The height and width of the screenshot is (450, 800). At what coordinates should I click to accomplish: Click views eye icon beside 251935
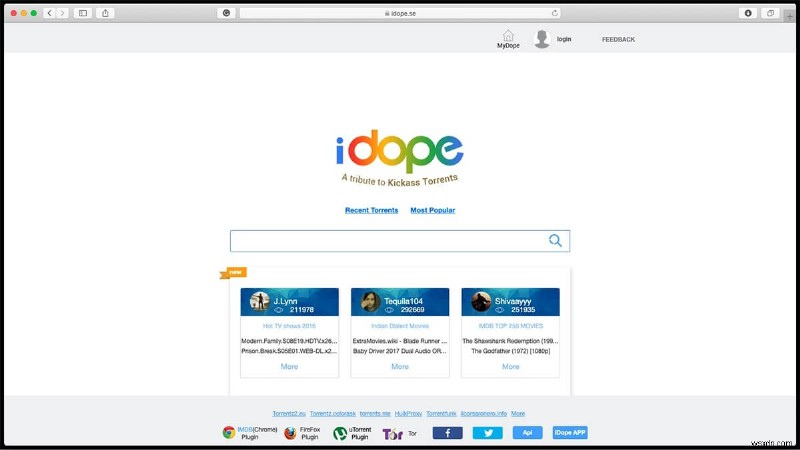[499, 310]
